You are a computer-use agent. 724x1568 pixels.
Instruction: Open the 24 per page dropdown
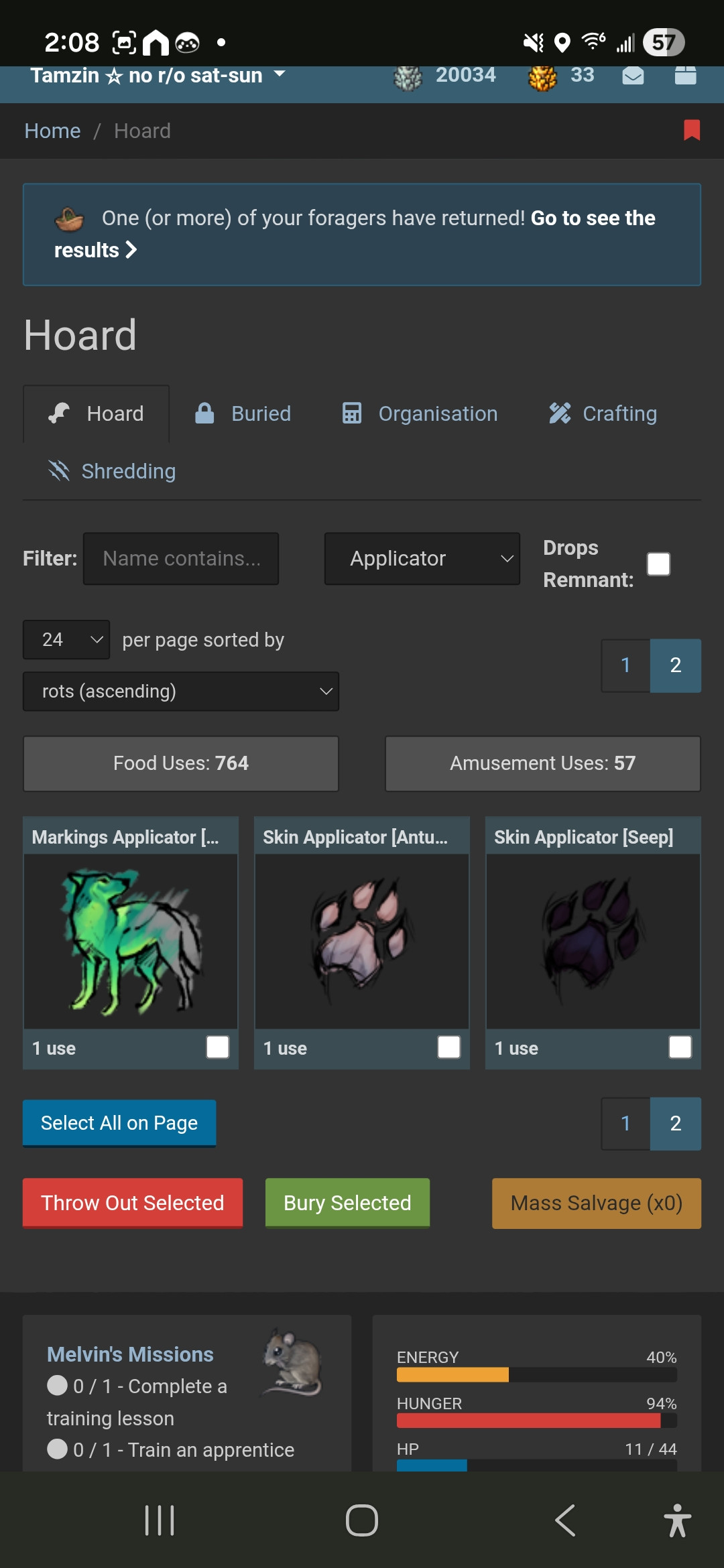point(66,639)
